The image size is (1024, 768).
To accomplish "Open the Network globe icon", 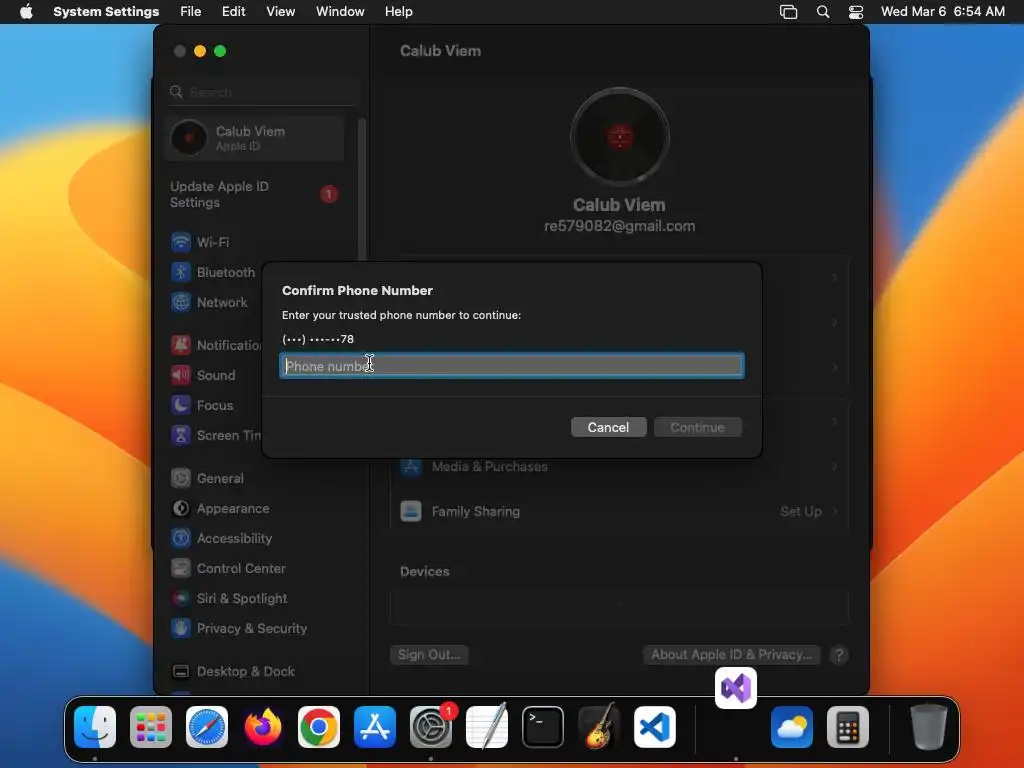I will [181, 302].
